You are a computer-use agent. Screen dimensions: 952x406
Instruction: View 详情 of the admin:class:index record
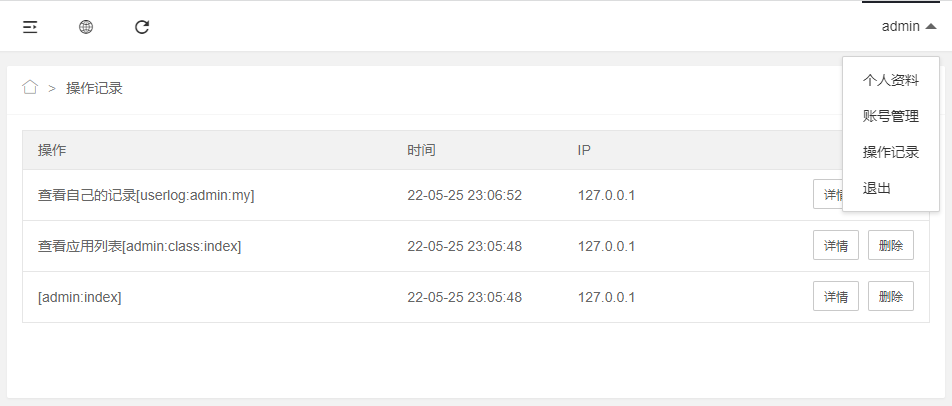click(835, 246)
